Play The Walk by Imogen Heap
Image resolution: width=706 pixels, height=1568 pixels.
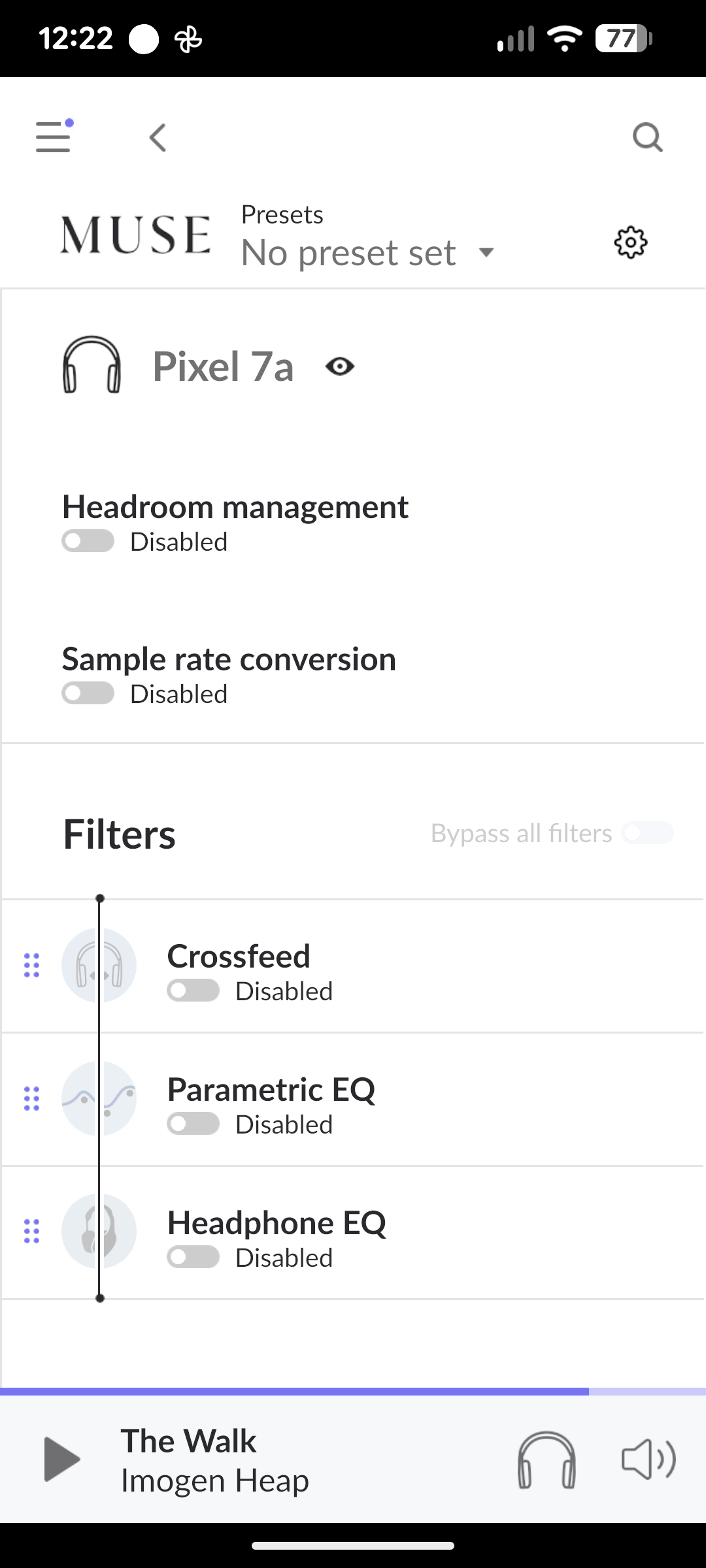point(62,1459)
